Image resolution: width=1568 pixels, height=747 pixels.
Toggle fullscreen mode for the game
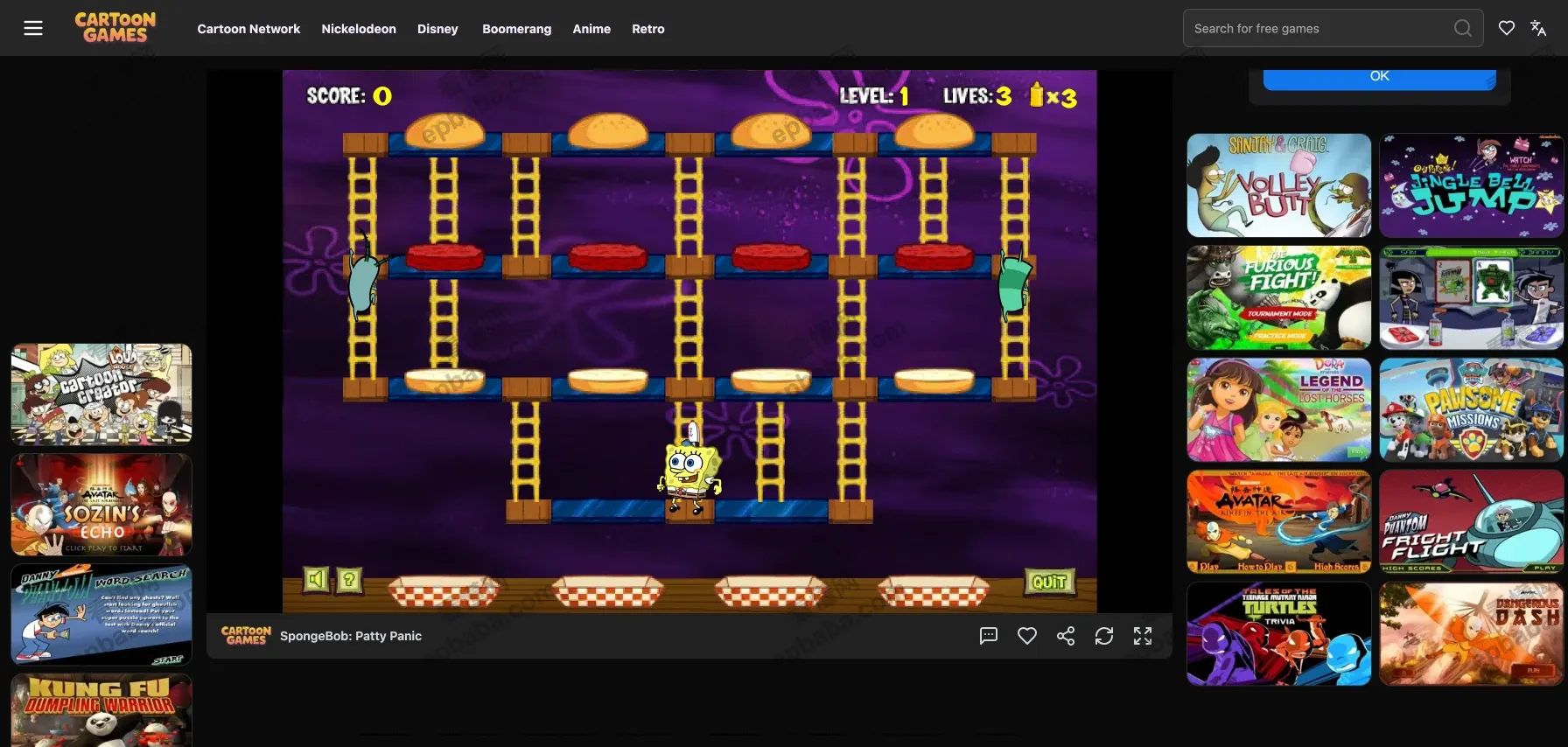(1143, 636)
